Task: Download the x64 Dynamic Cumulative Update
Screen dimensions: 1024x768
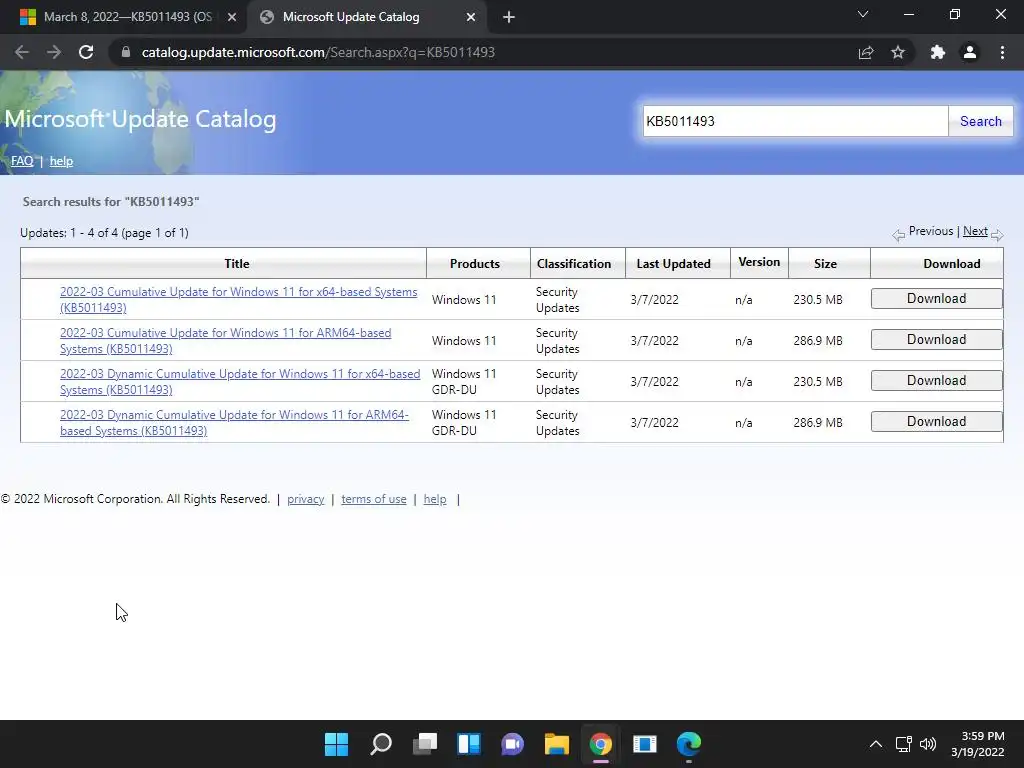Action: [936, 381]
